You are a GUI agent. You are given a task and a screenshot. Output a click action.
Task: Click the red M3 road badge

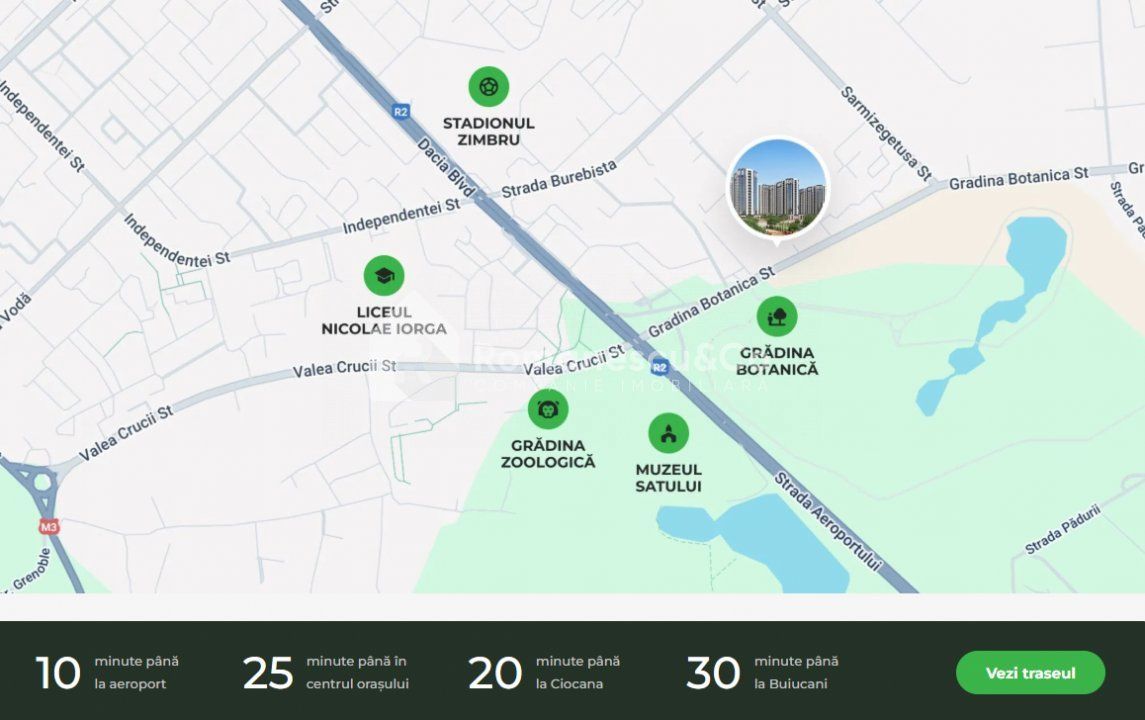(x=49, y=526)
